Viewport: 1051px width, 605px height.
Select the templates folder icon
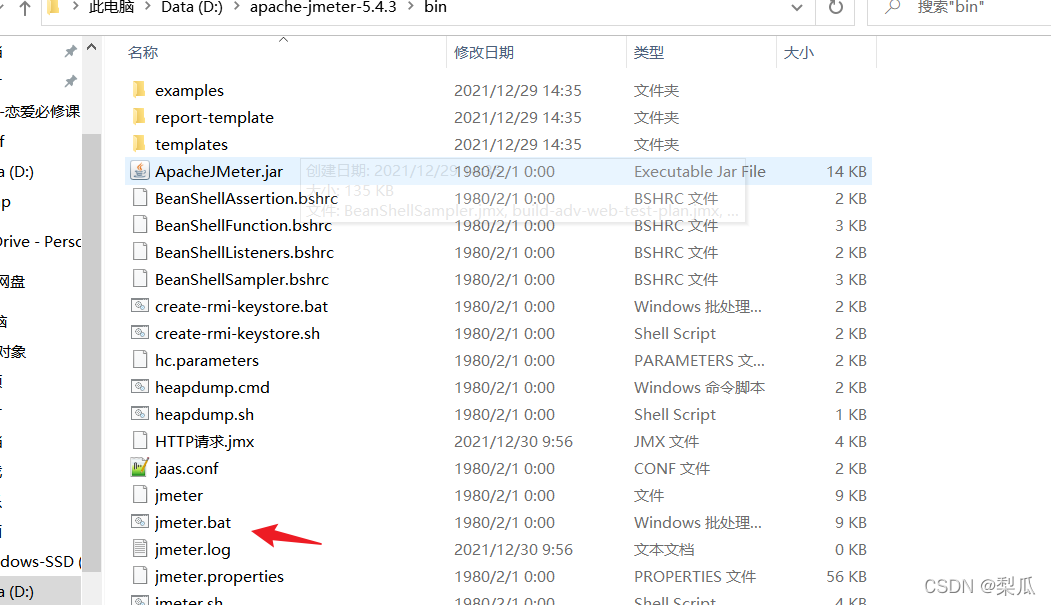tap(139, 143)
